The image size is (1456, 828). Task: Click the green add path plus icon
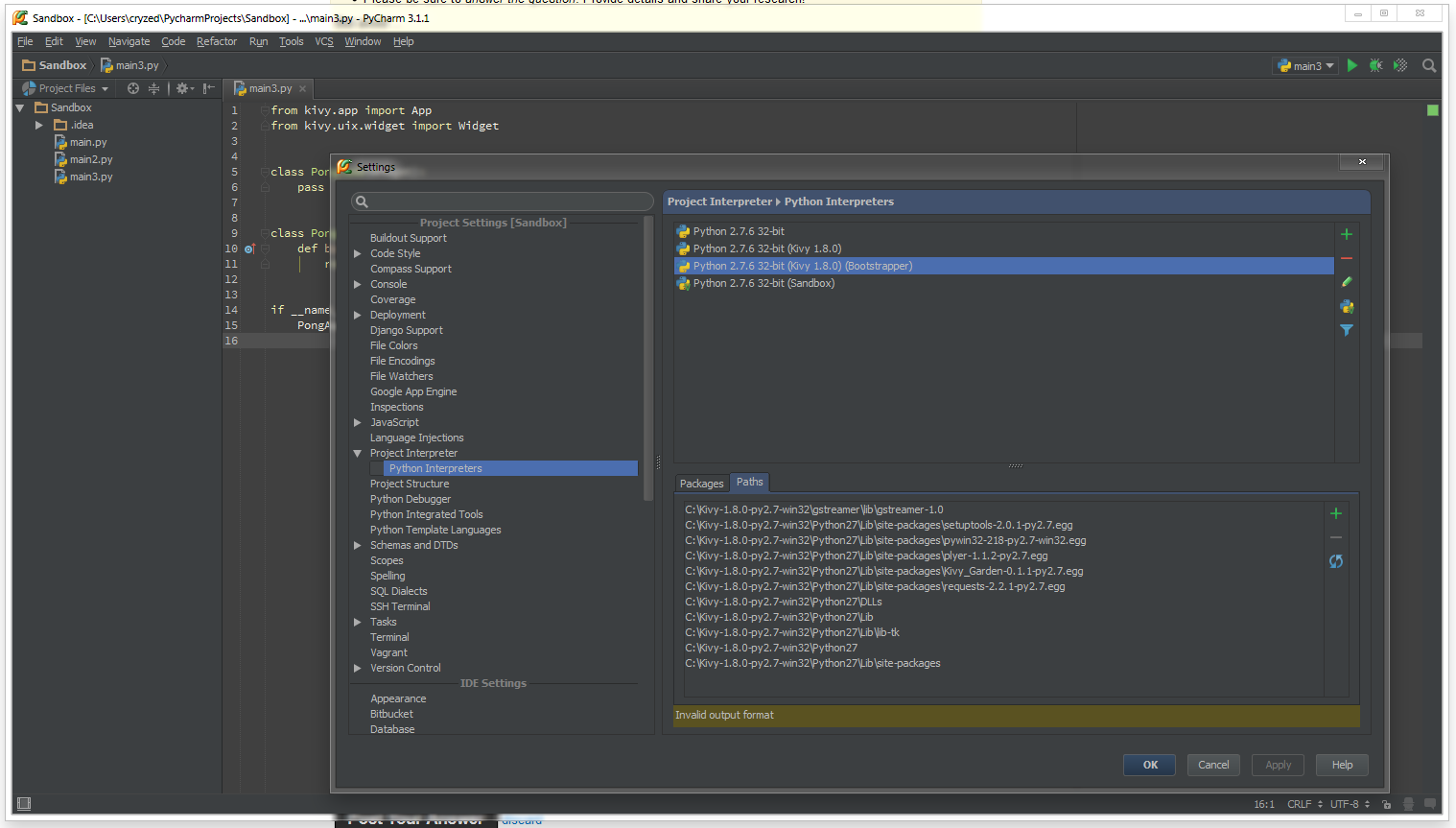point(1336,513)
